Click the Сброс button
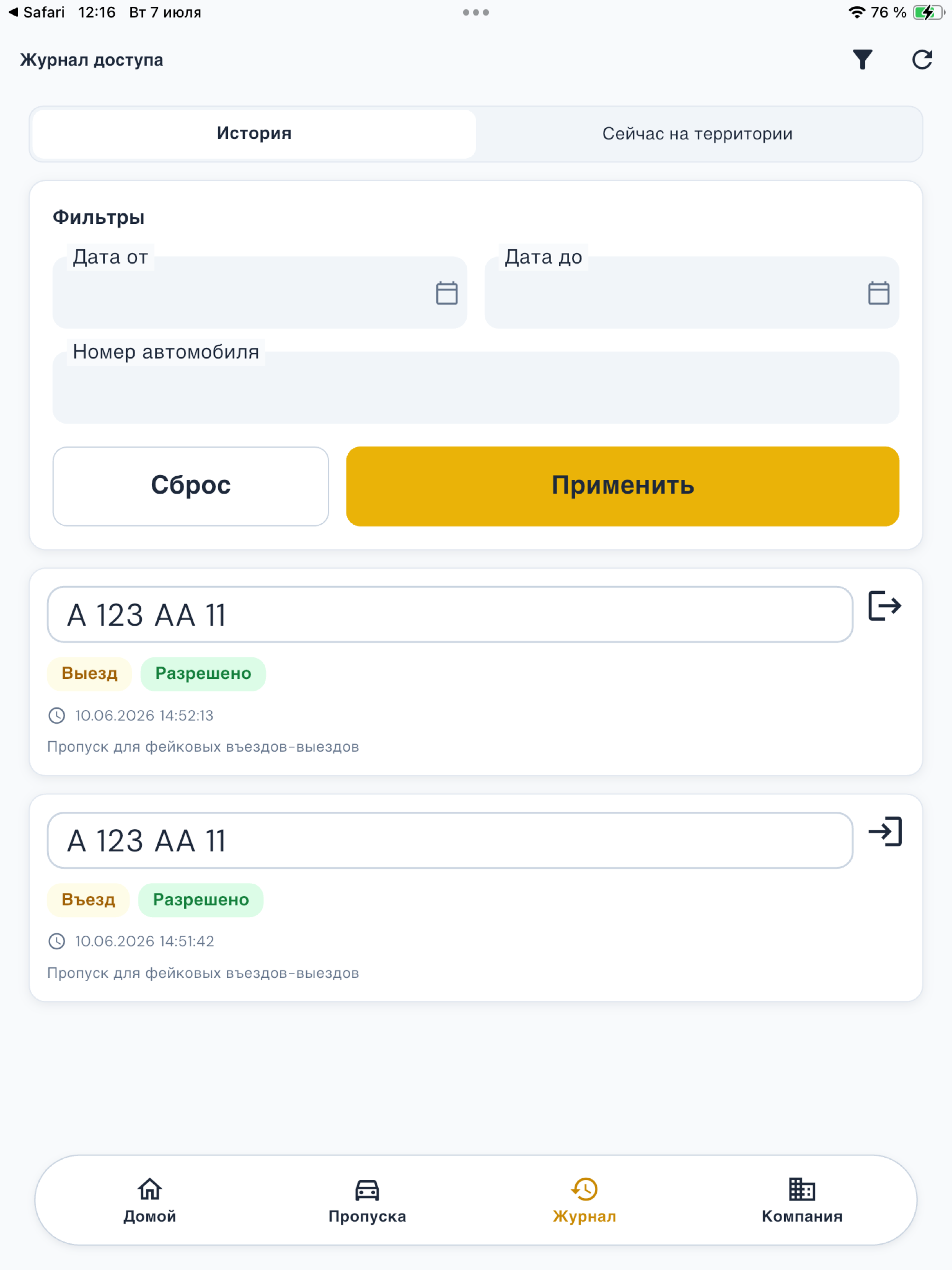This screenshot has height=1270, width=952. (190, 486)
